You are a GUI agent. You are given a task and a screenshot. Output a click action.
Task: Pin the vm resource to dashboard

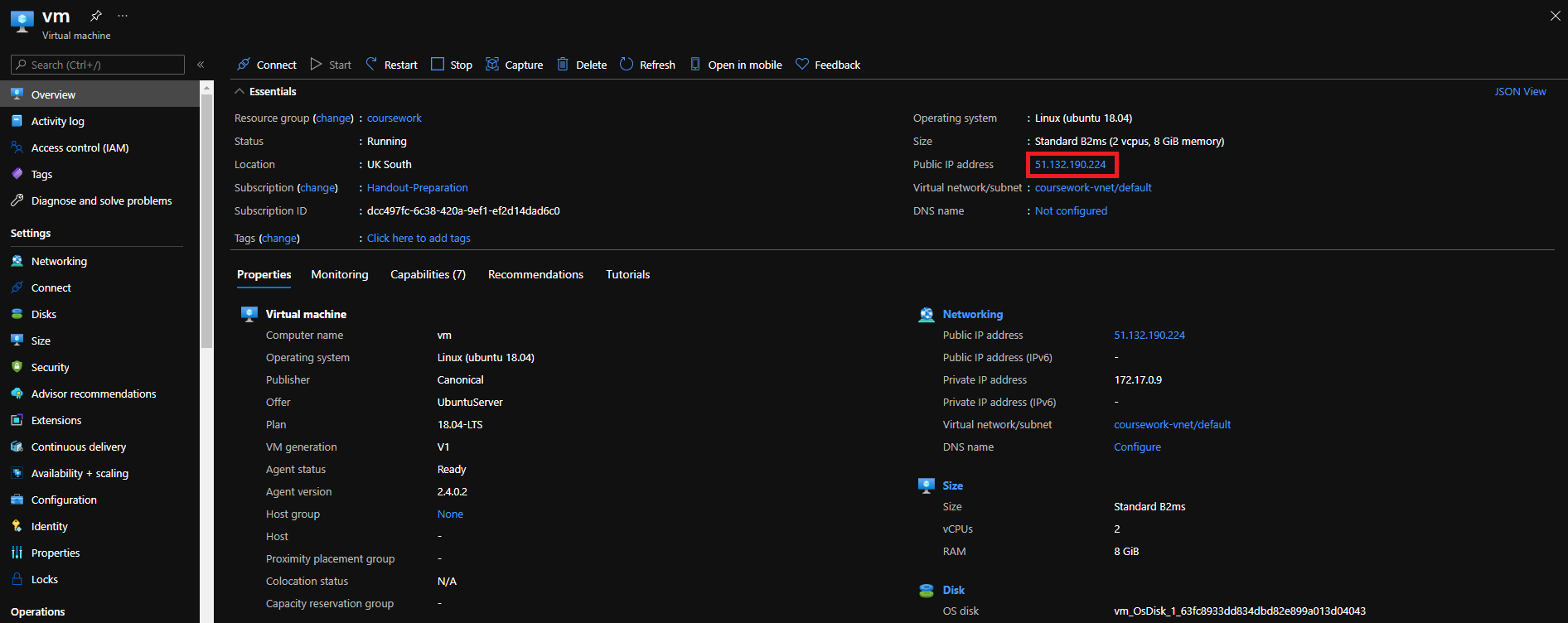(96, 16)
